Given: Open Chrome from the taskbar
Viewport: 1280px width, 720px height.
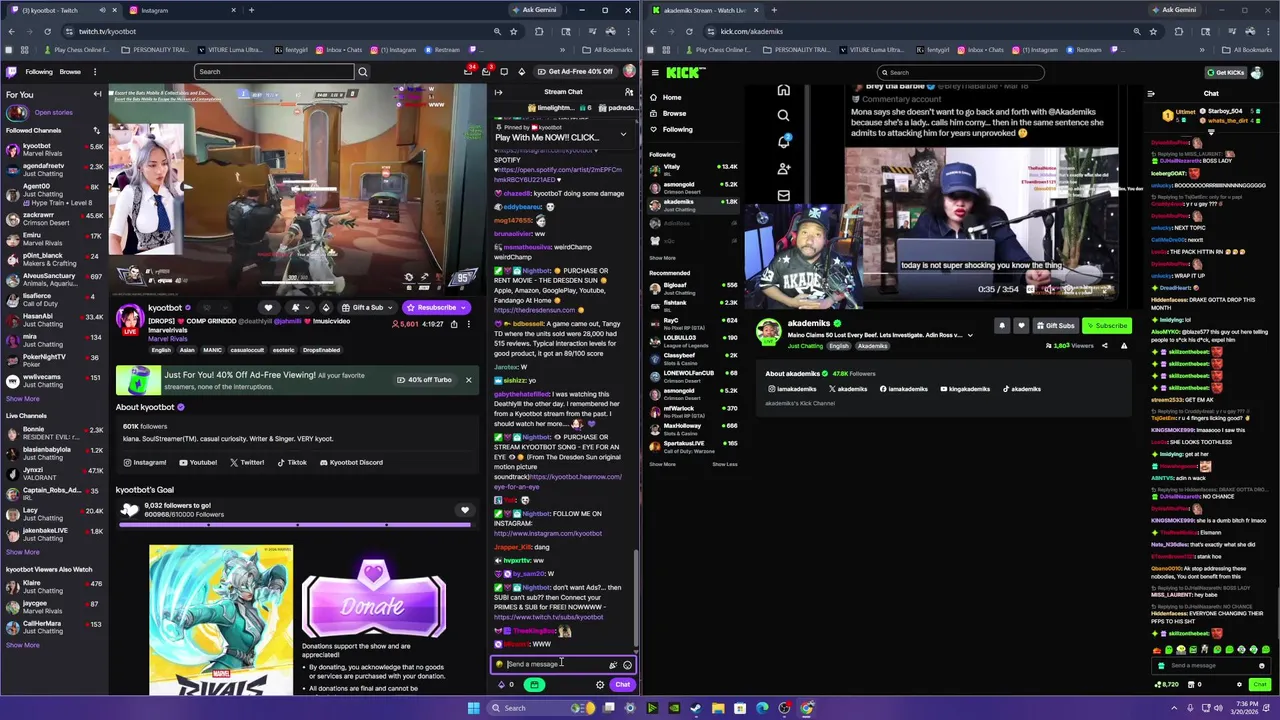Looking at the screenshot, I should pyautogui.click(x=807, y=708).
